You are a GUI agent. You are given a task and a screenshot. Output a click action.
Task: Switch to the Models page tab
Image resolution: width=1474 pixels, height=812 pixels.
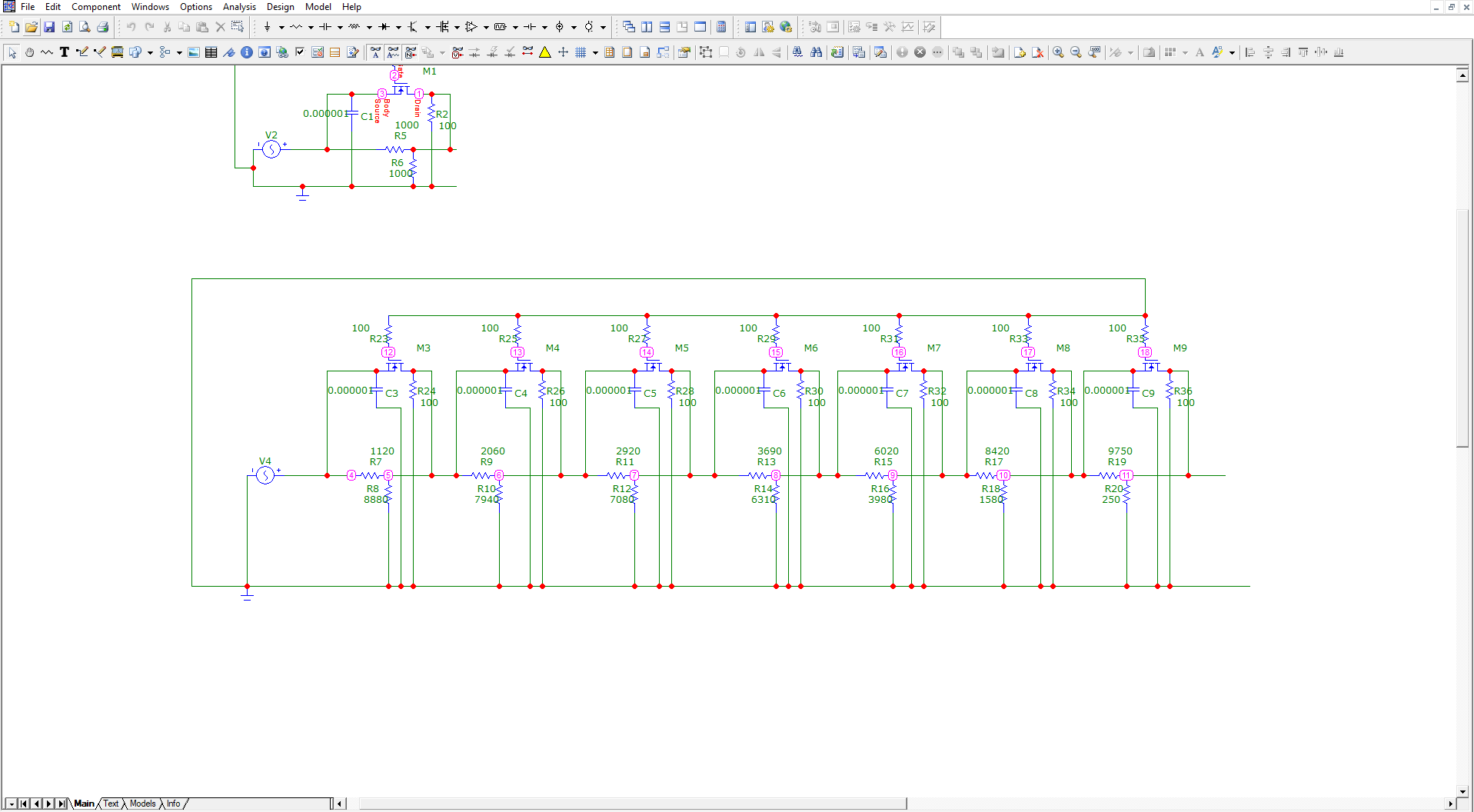click(142, 804)
